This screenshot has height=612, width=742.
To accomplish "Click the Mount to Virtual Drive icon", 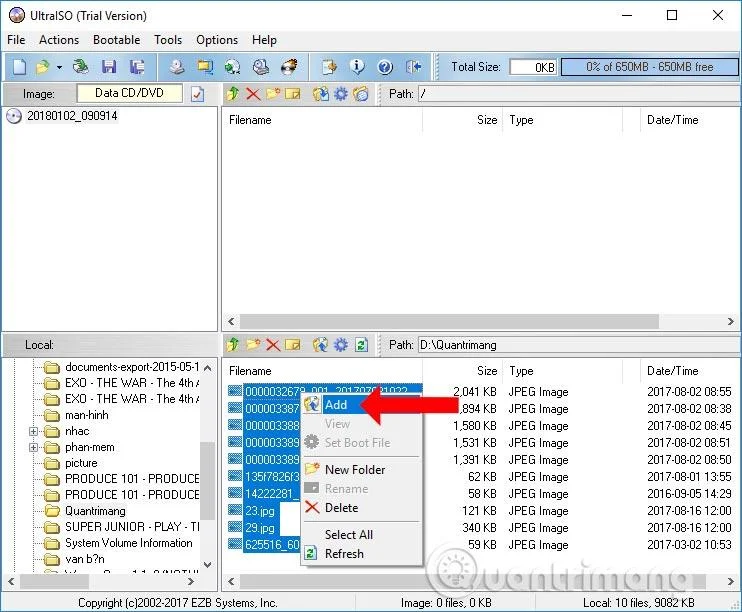I will [261, 67].
